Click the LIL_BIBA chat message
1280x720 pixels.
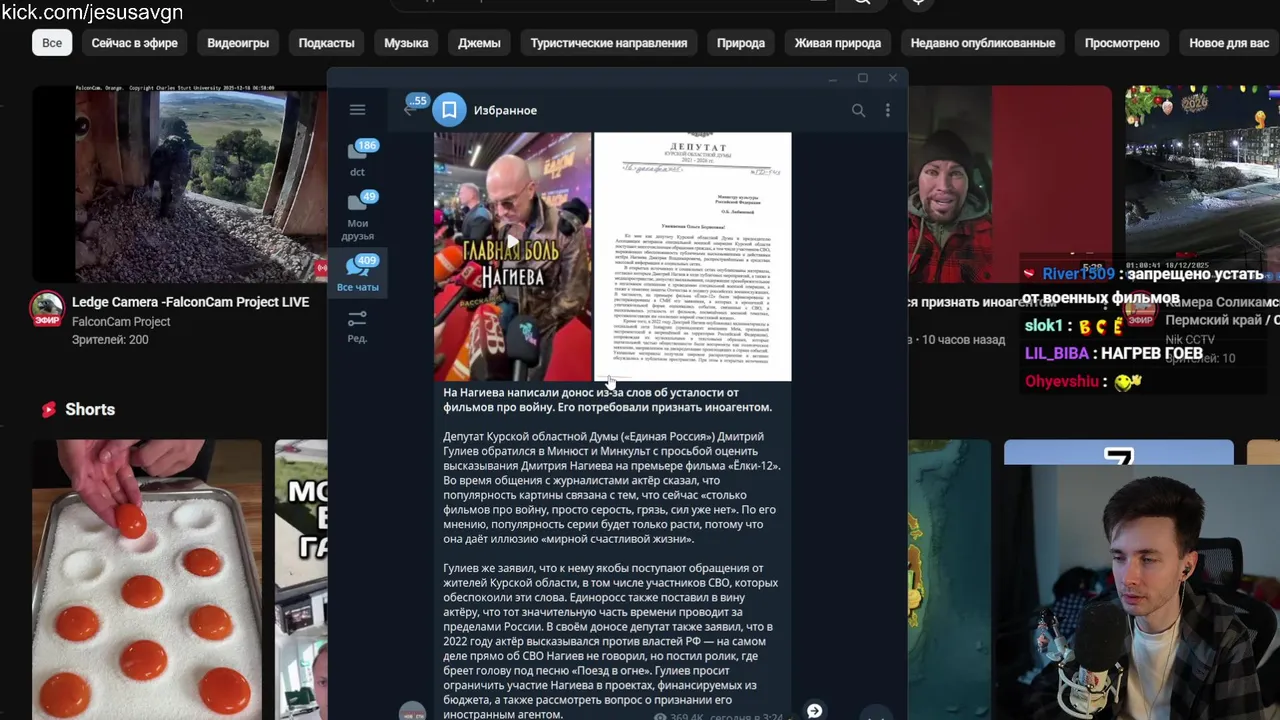click(x=1114, y=353)
